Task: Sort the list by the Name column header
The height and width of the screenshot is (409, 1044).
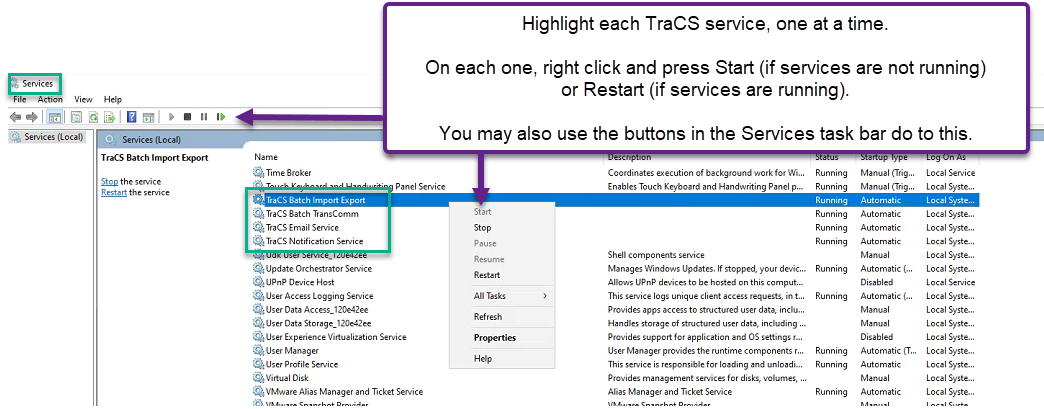Action: coord(266,157)
